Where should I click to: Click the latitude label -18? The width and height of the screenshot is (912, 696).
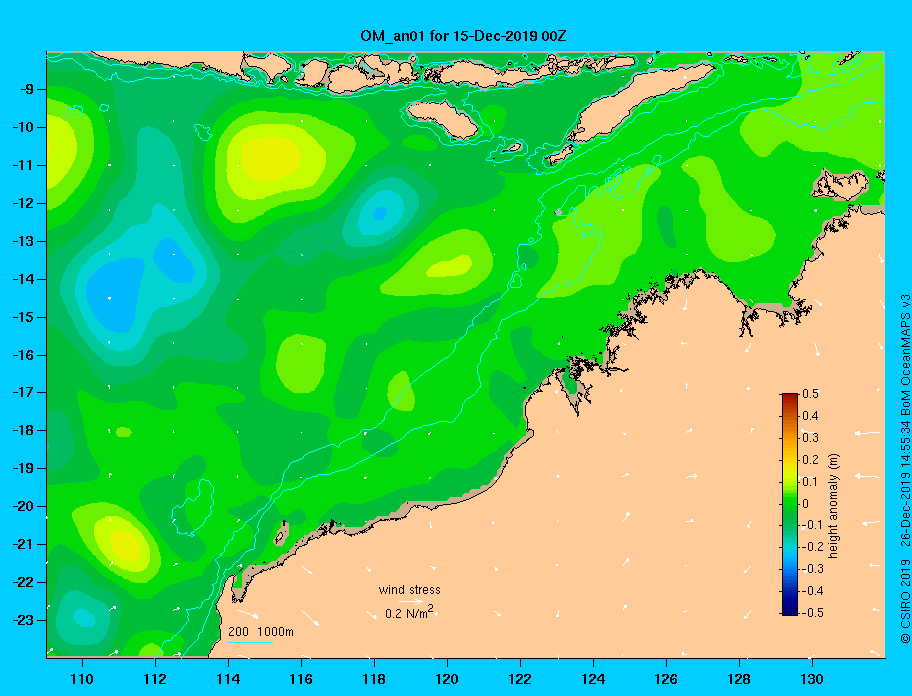(x=24, y=430)
